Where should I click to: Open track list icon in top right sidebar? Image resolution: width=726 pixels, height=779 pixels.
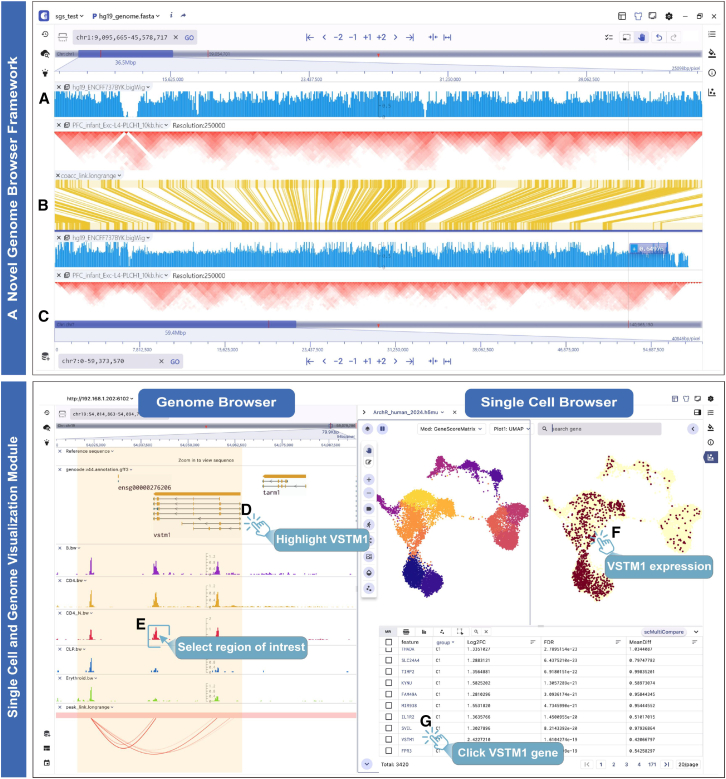(712, 34)
